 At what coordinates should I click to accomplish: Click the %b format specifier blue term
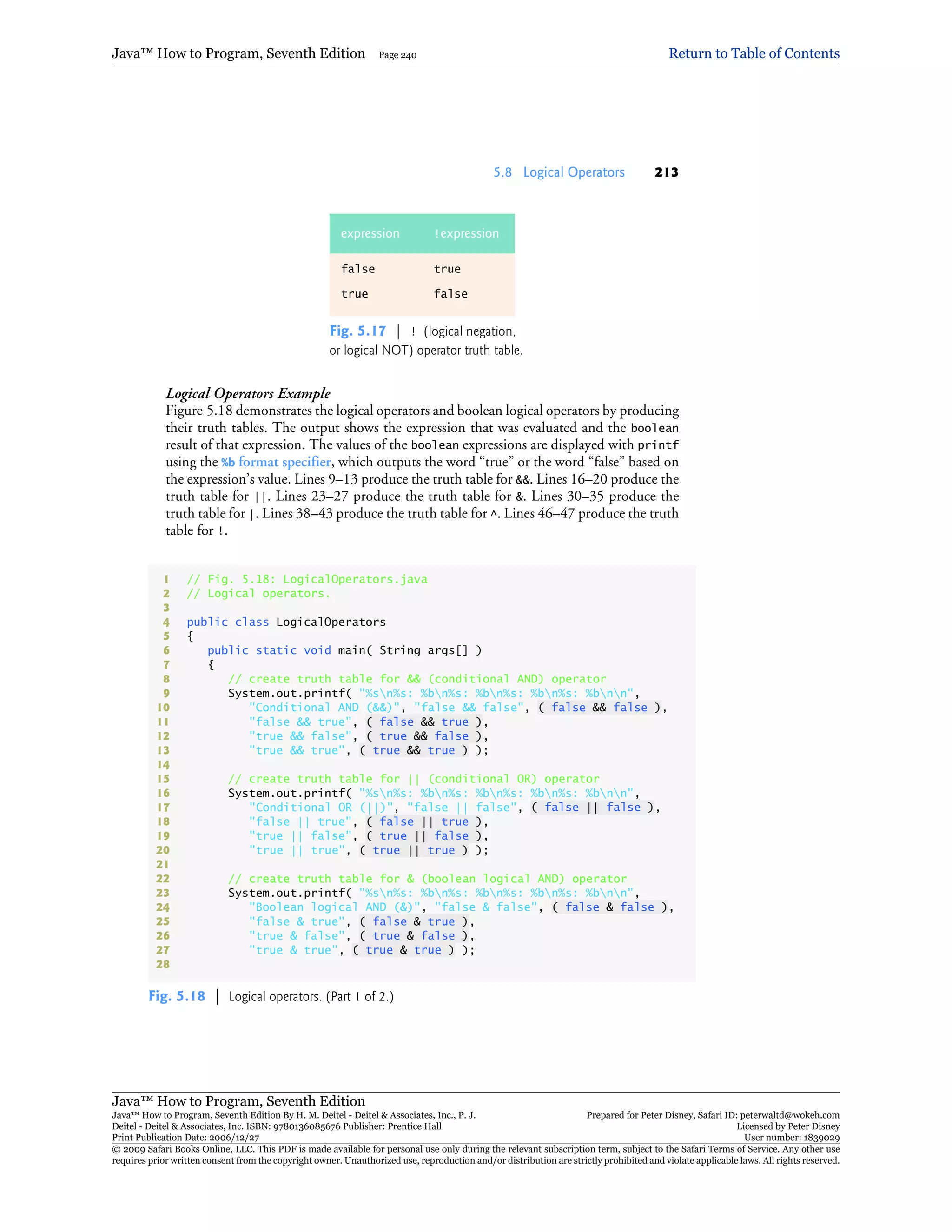276,462
